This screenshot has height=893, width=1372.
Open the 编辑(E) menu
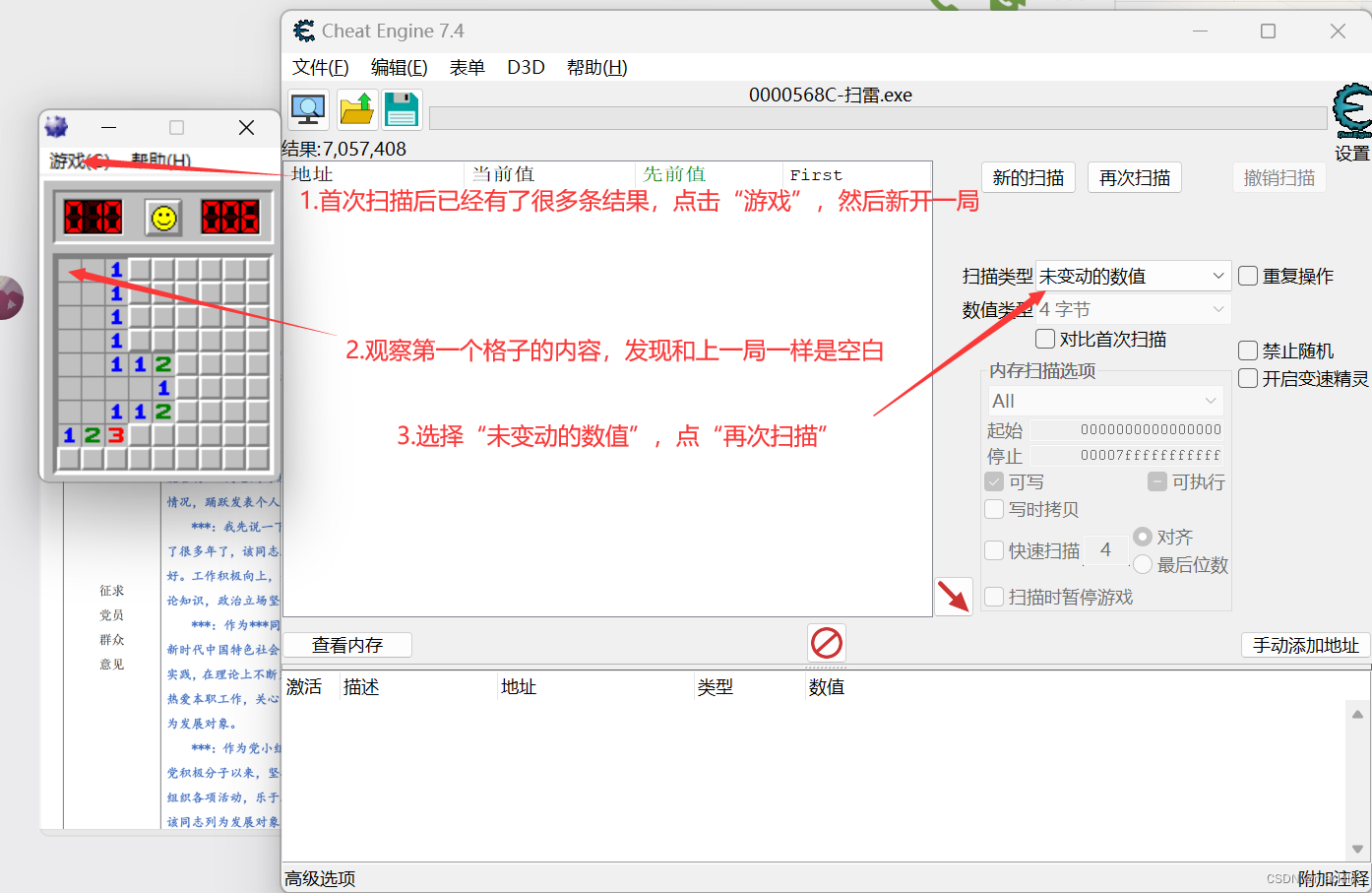click(399, 67)
